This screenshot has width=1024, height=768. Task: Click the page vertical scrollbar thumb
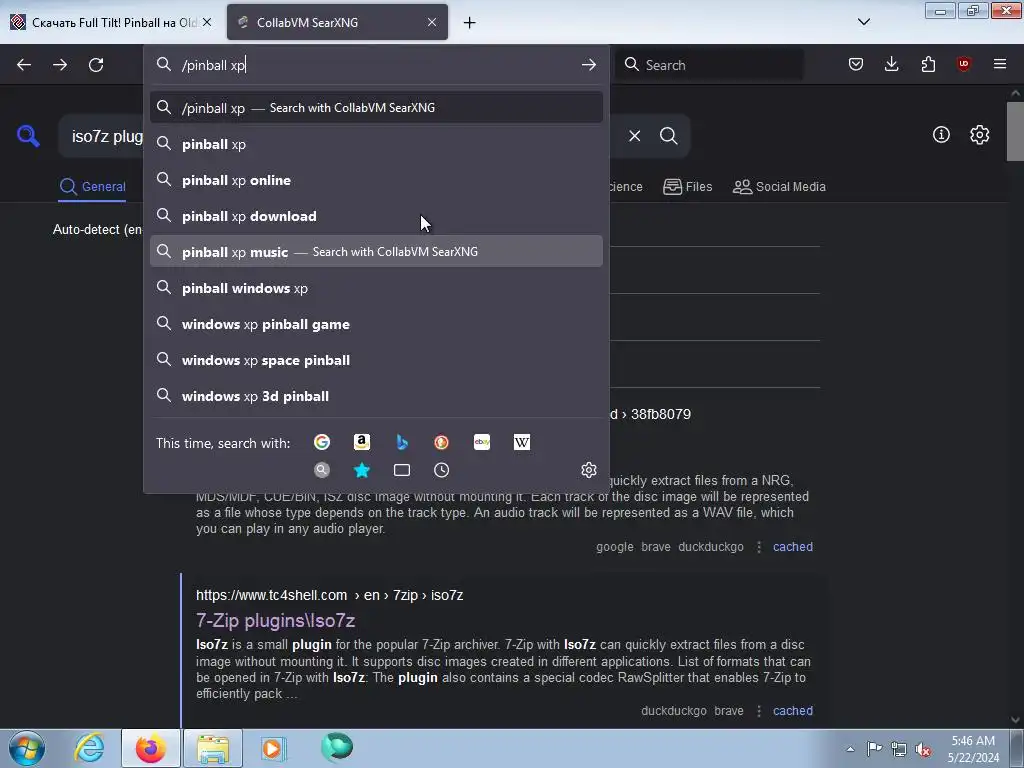(x=1015, y=131)
